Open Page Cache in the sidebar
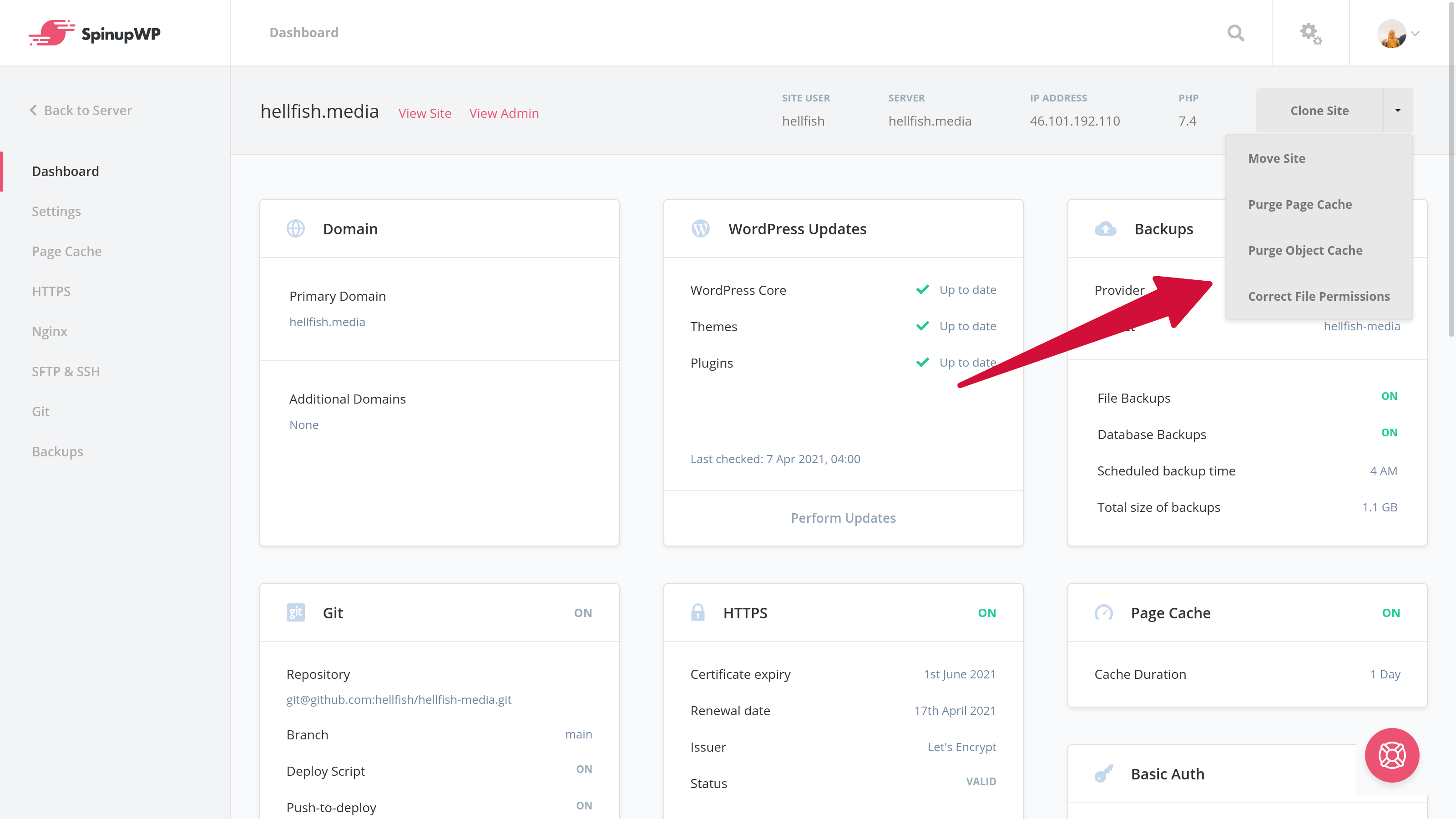Viewport: 1456px width, 819px height. click(67, 252)
